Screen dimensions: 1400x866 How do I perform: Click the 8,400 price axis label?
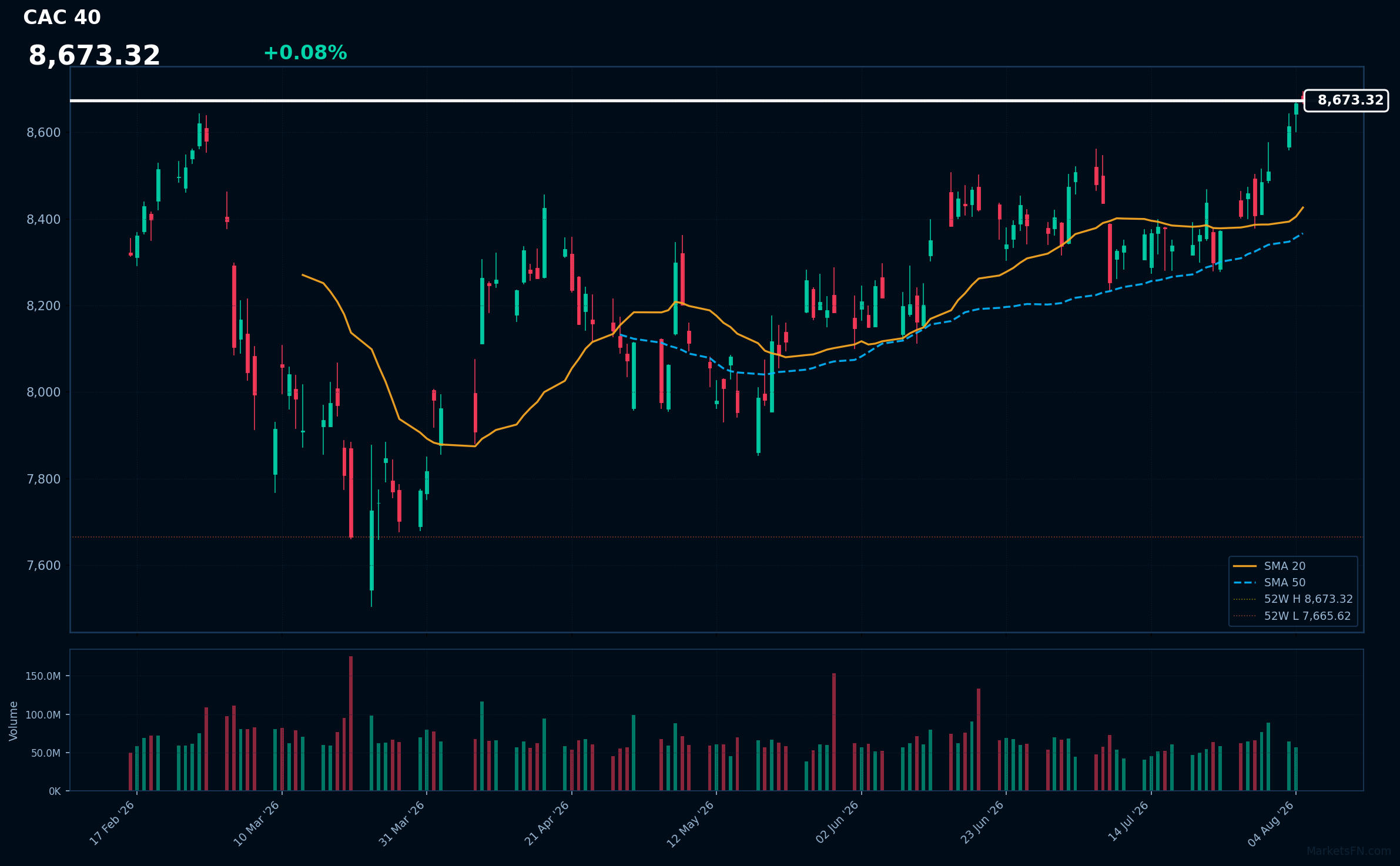click(x=43, y=220)
